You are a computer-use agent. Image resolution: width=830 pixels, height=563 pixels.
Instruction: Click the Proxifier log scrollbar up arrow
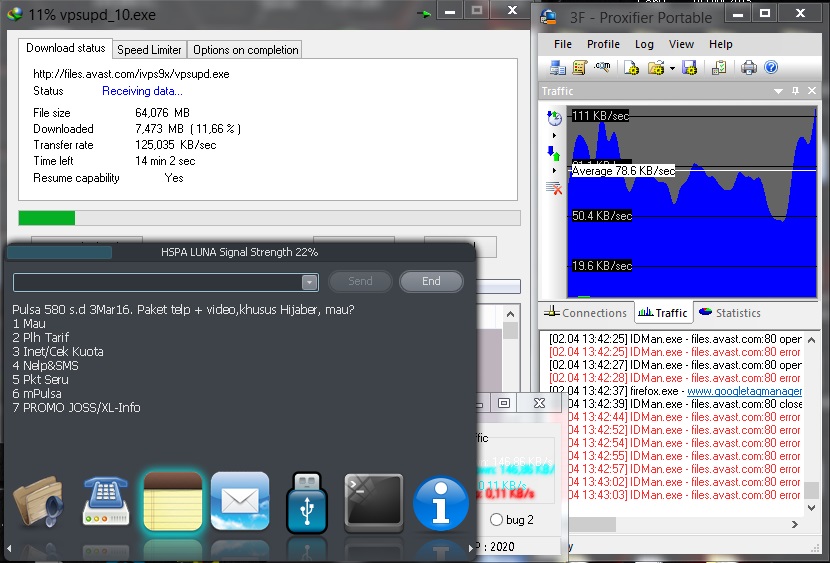point(811,340)
